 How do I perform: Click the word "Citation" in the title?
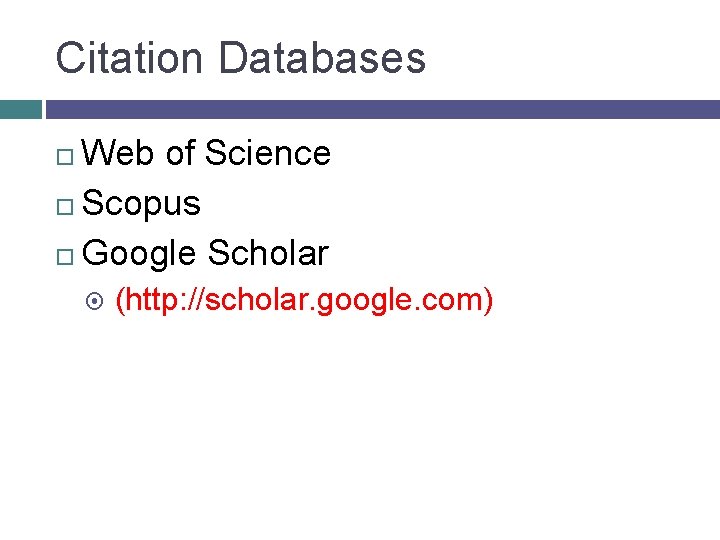131,58
